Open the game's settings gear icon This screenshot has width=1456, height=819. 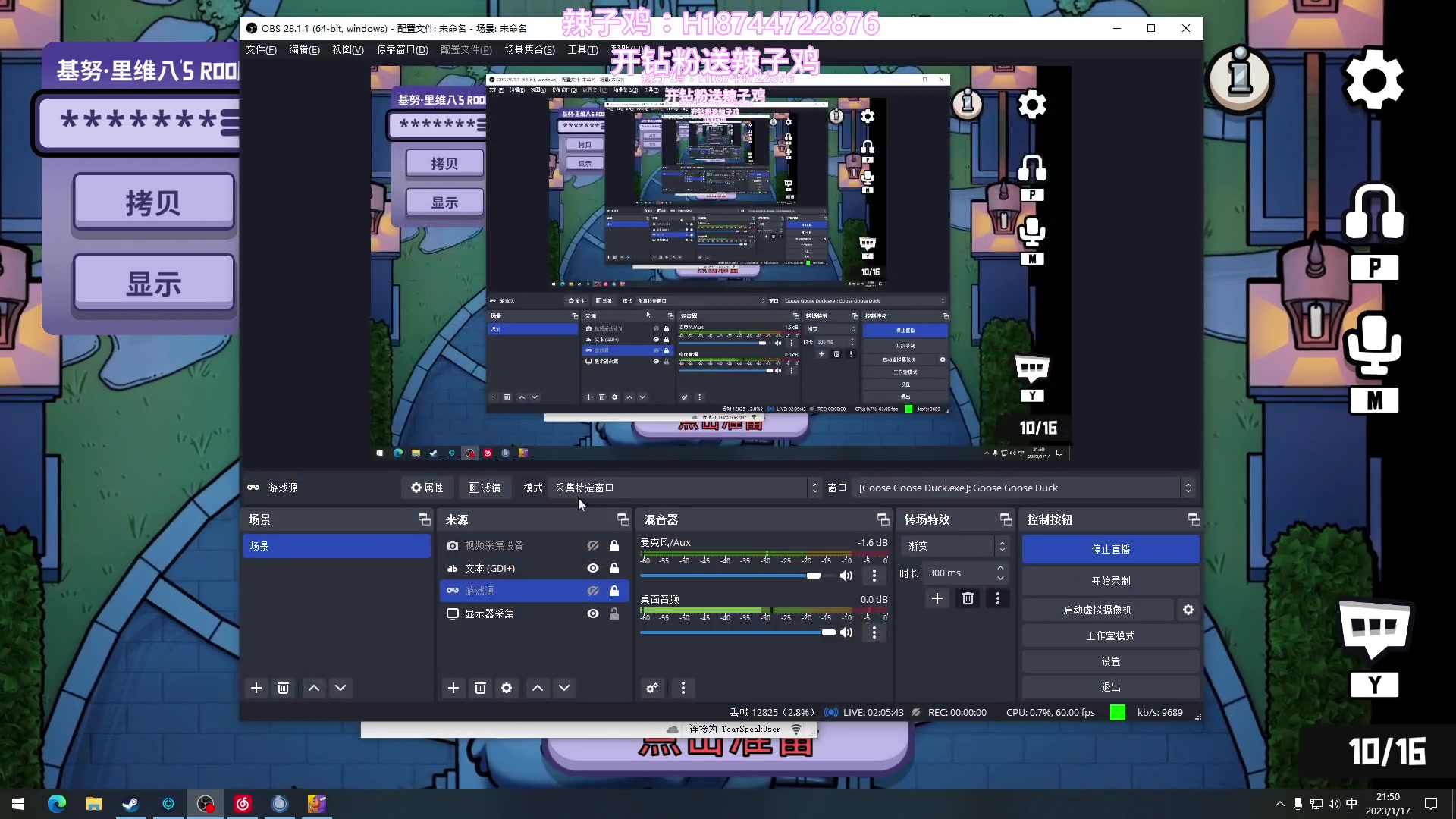pos(1373,80)
